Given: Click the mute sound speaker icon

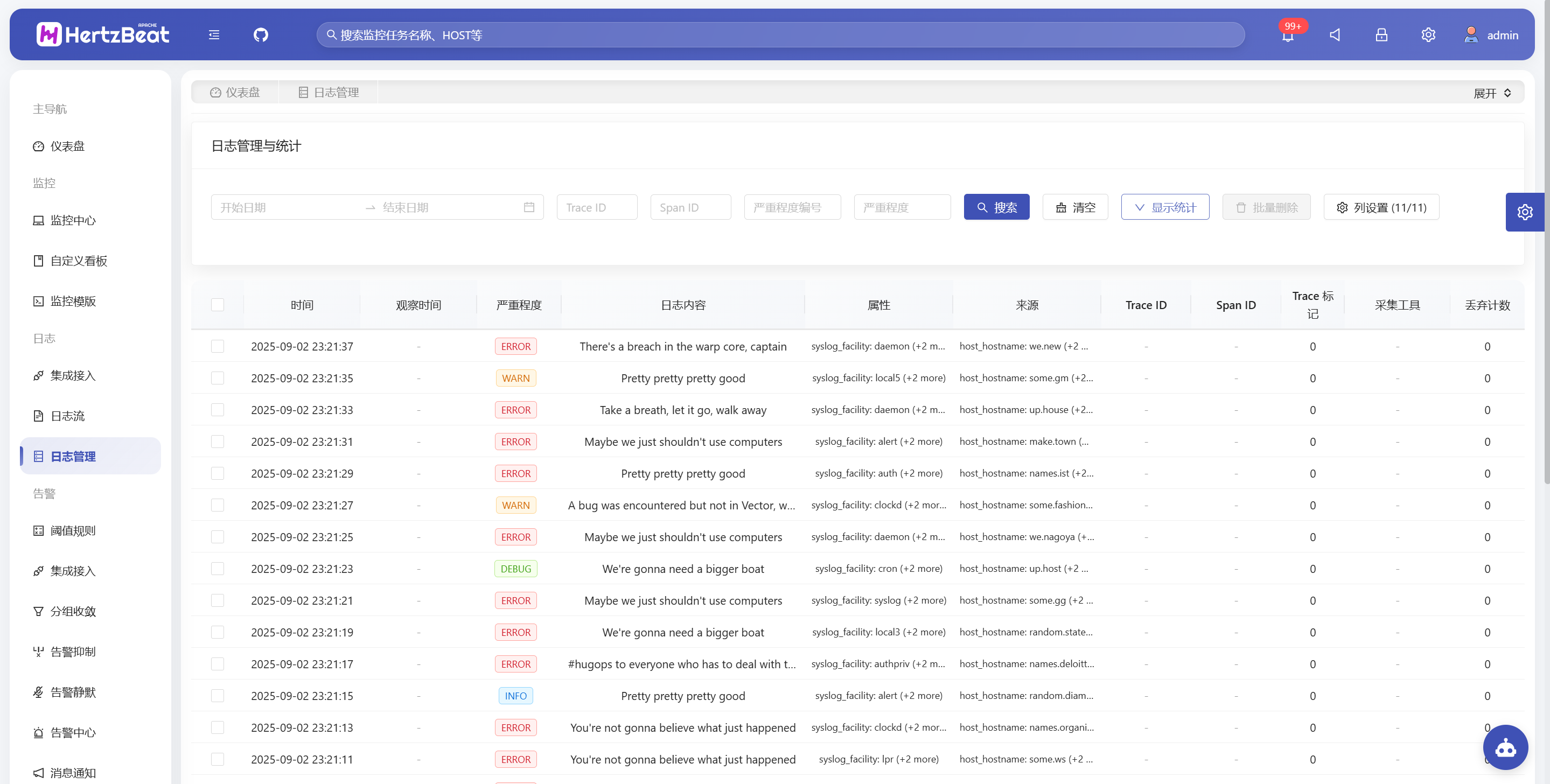Looking at the screenshot, I should pos(1335,35).
